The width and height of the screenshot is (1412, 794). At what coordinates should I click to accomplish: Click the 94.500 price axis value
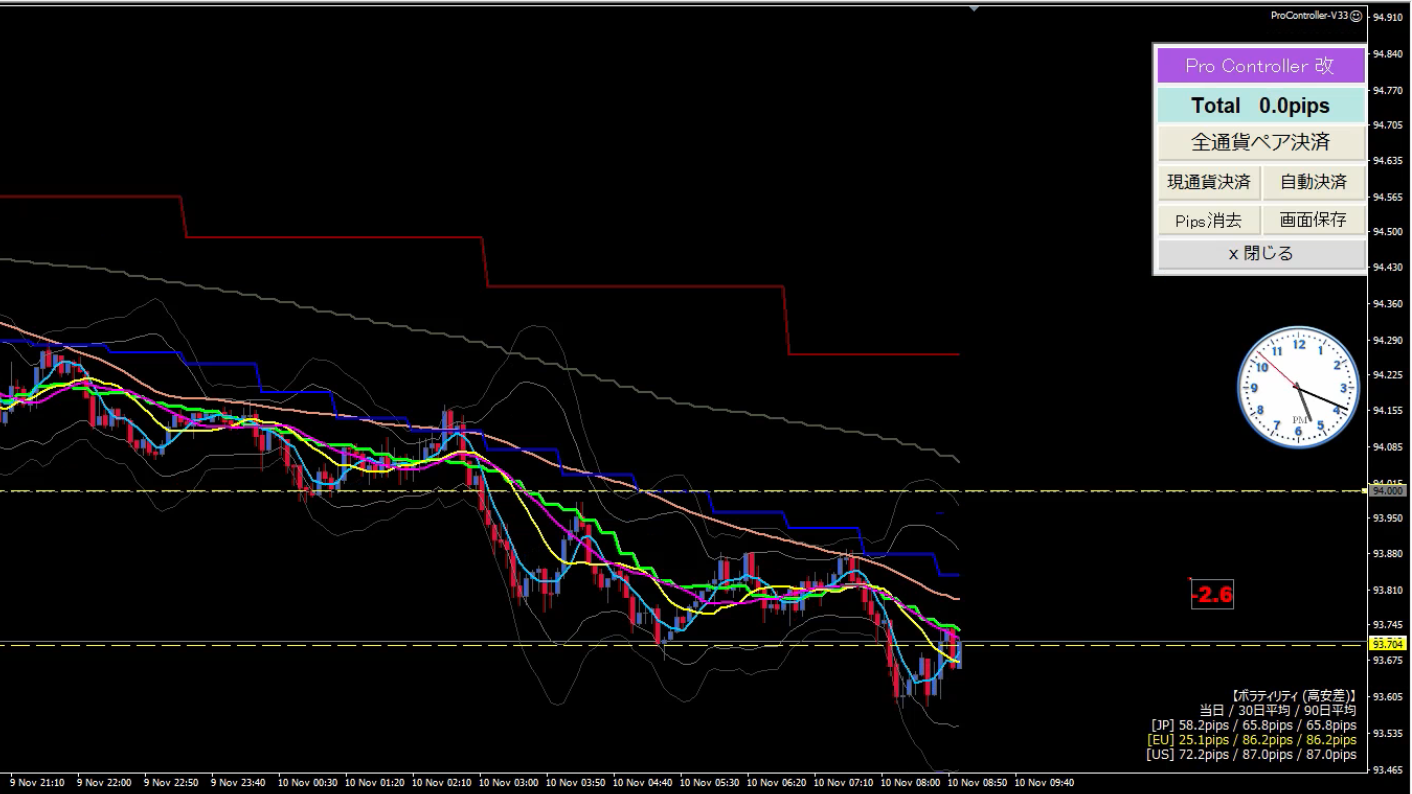1386,232
